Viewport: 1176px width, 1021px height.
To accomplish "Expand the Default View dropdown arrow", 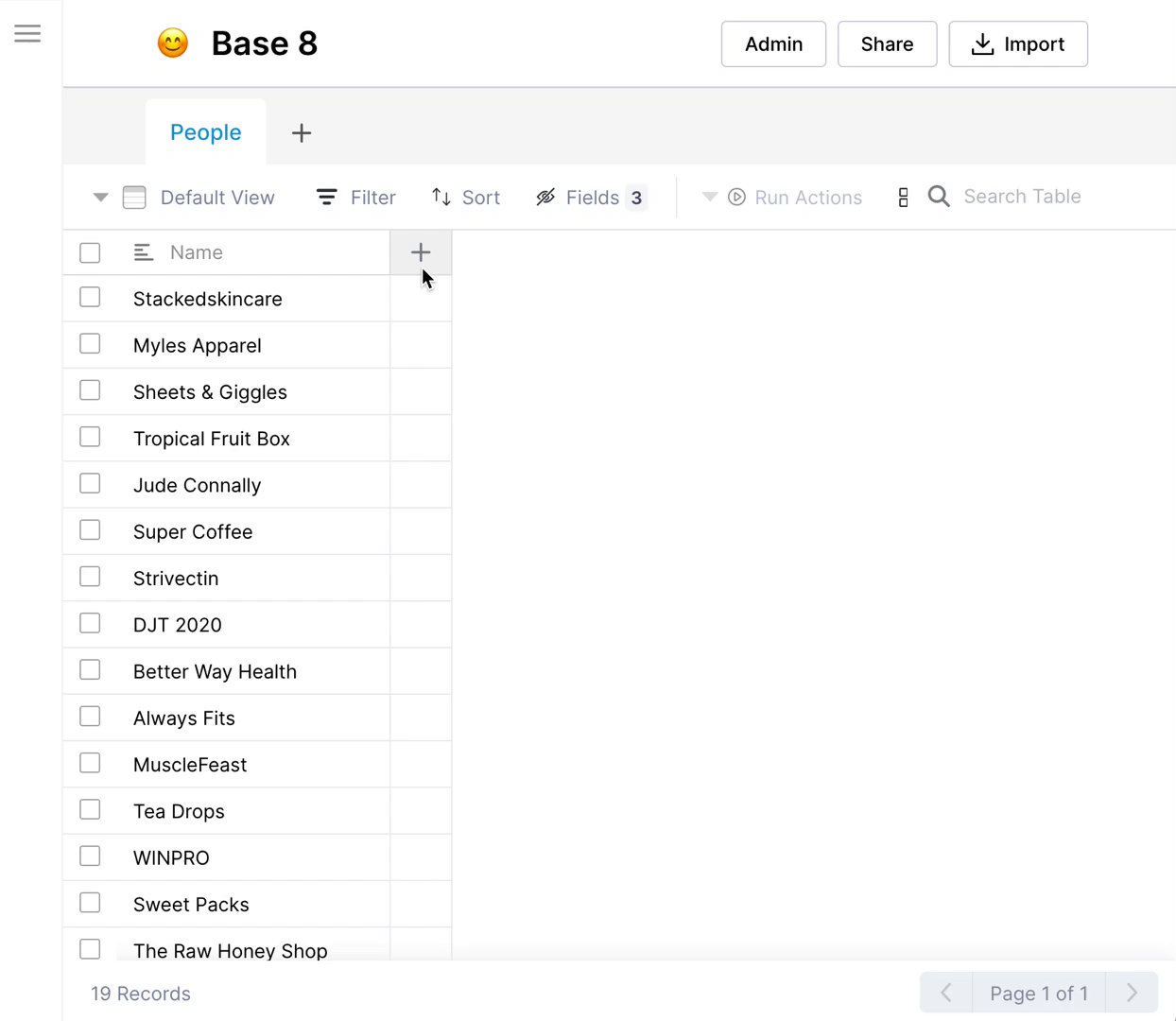I will (x=101, y=198).
